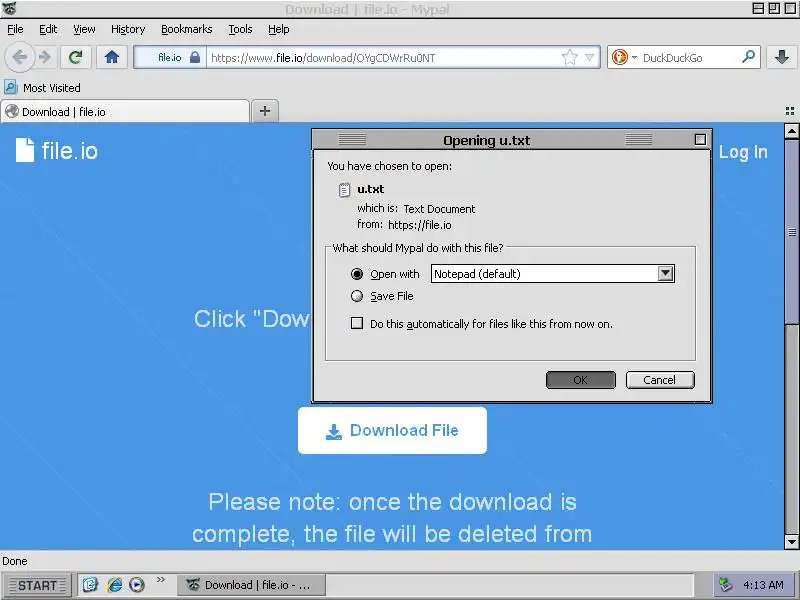
Task: Open the DuckDuckGo search engine selector
Action: click(x=624, y=57)
